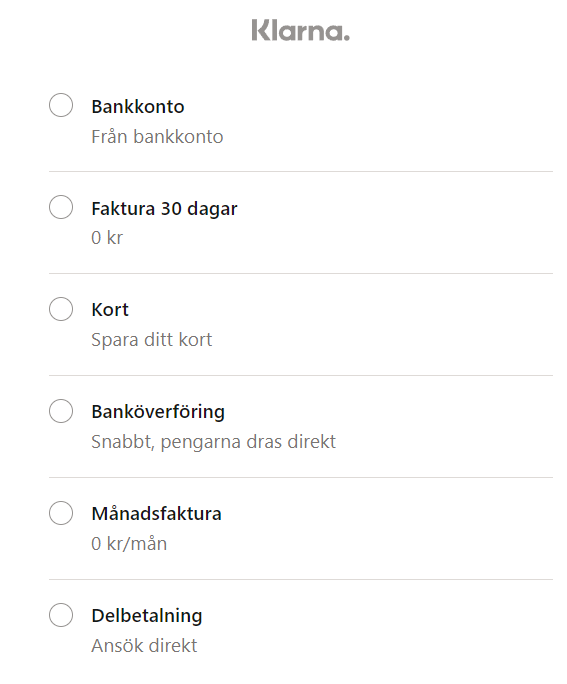Click the 'Ansök direkt' description text
This screenshot has width=567, height=684.
(144, 646)
